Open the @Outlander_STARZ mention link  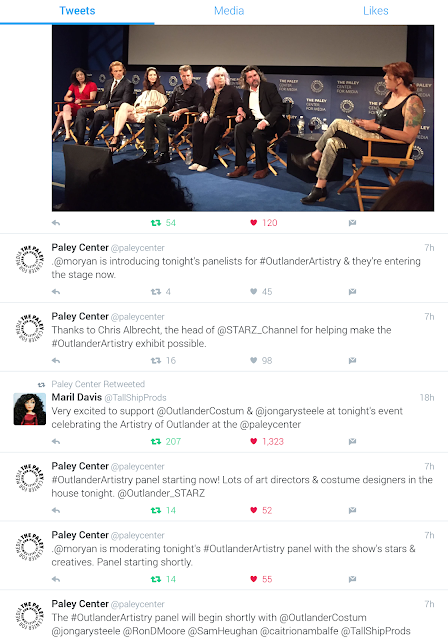point(161,493)
